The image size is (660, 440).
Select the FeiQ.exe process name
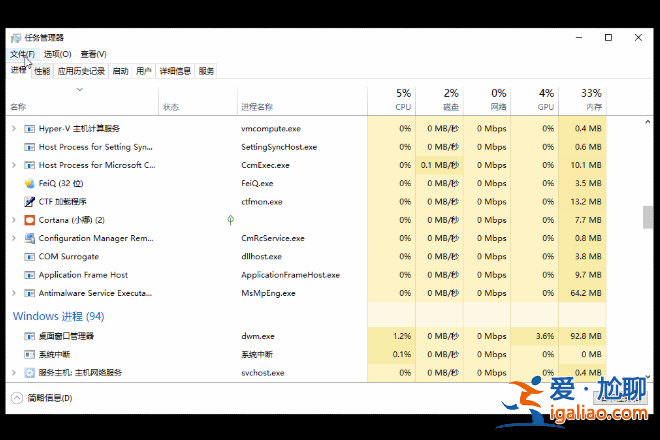click(257, 183)
